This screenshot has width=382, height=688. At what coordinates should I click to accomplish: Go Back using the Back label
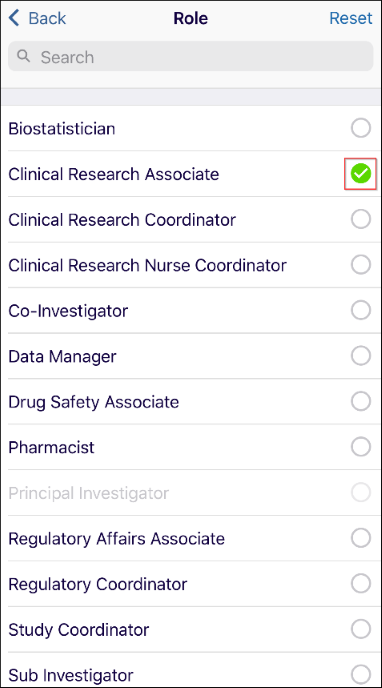[47, 18]
